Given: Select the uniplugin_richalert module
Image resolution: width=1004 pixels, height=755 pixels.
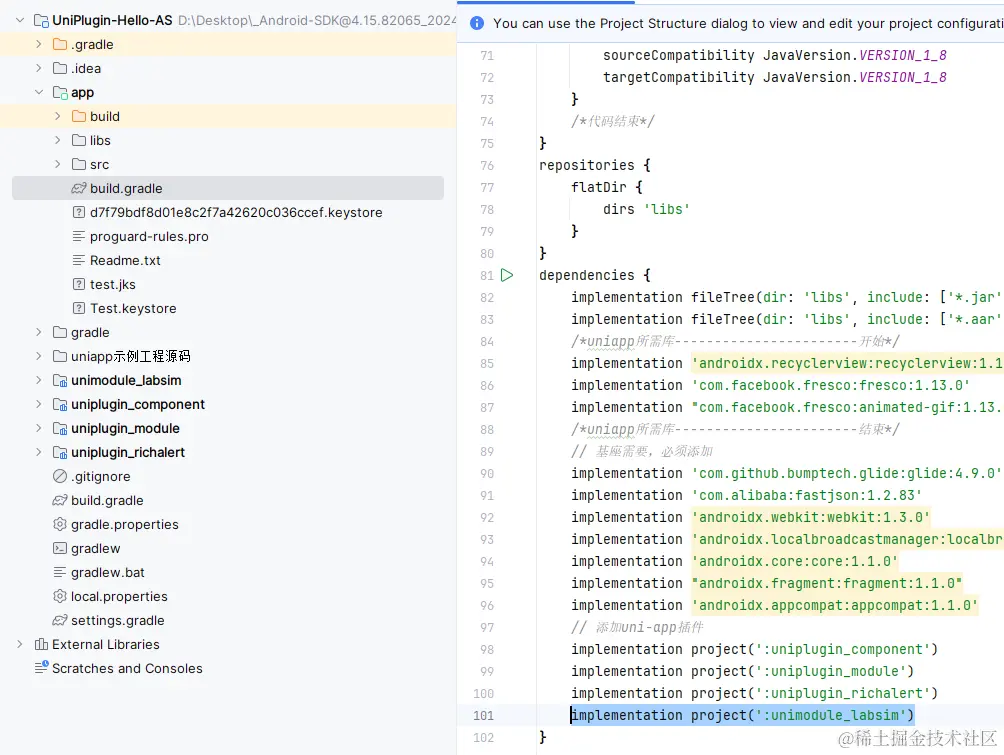Looking at the screenshot, I should [128, 452].
